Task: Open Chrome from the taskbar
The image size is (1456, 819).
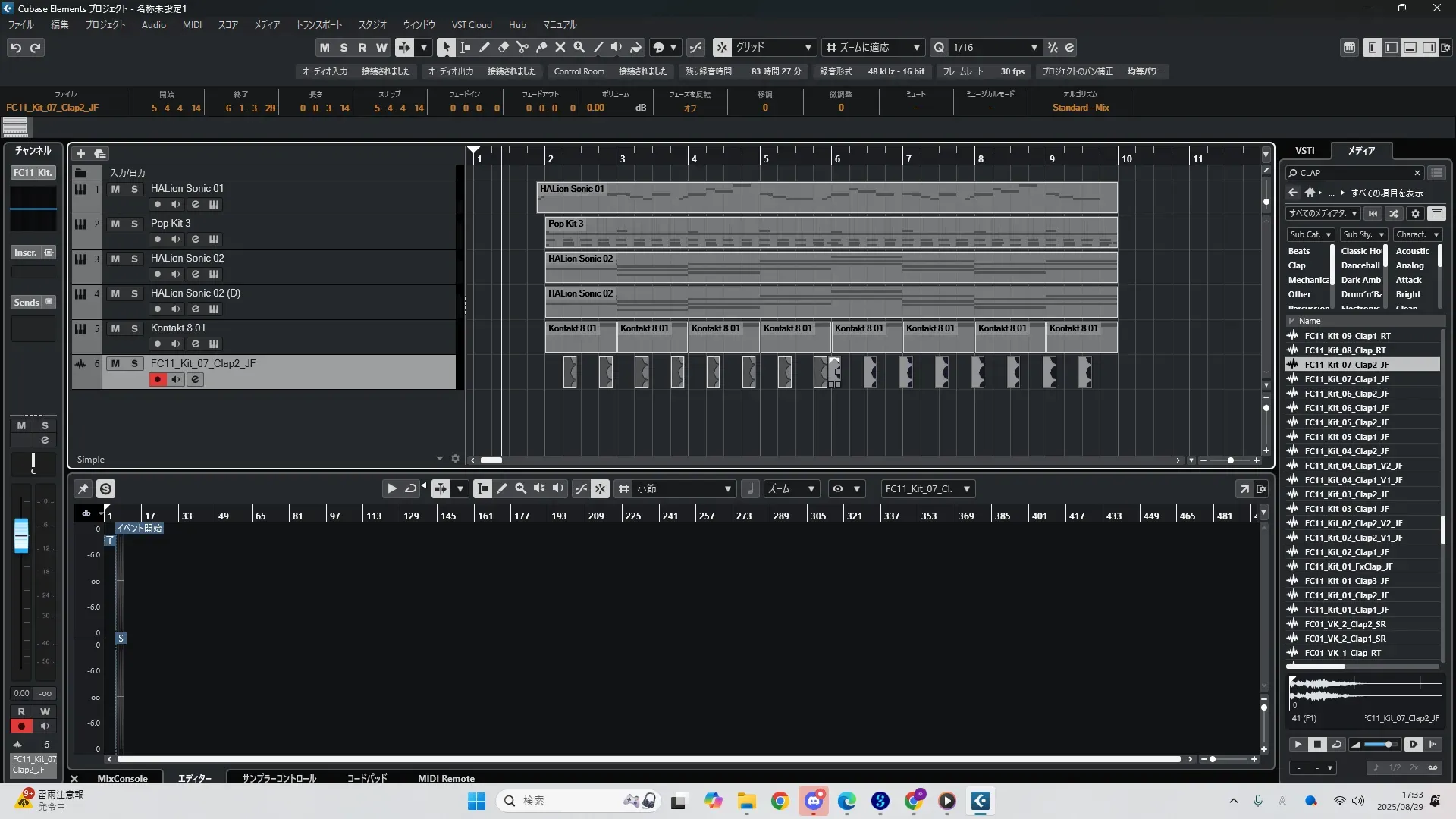Action: [780, 801]
